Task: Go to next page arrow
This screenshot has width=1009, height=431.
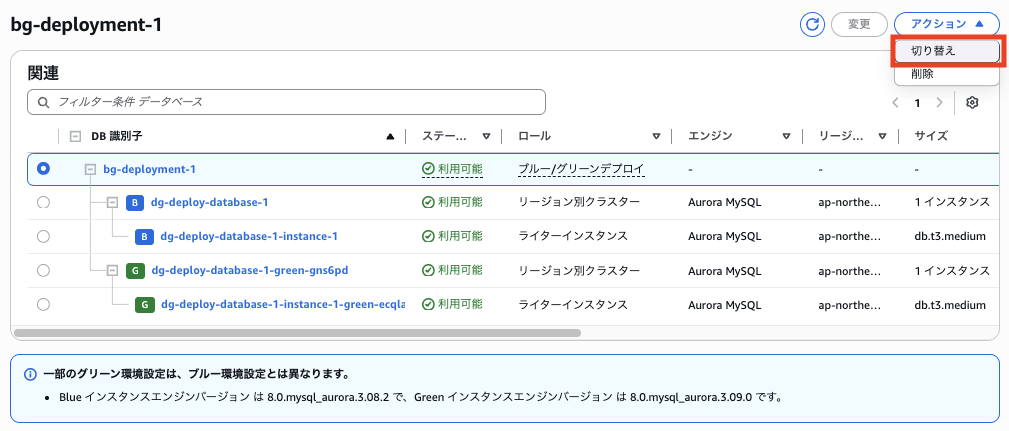Action: [939, 102]
